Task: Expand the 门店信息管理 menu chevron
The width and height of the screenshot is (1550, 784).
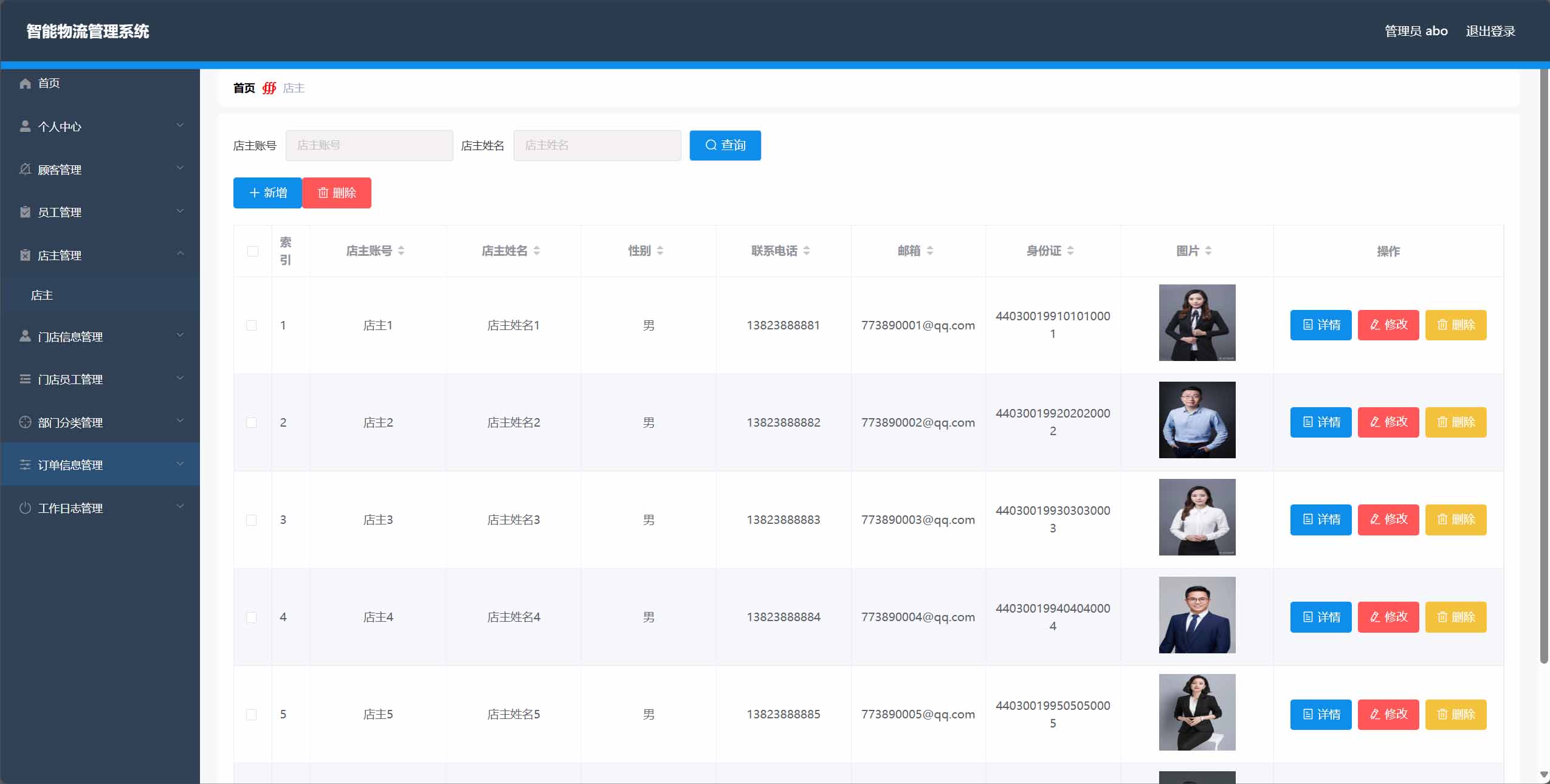Action: click(180, 335)
